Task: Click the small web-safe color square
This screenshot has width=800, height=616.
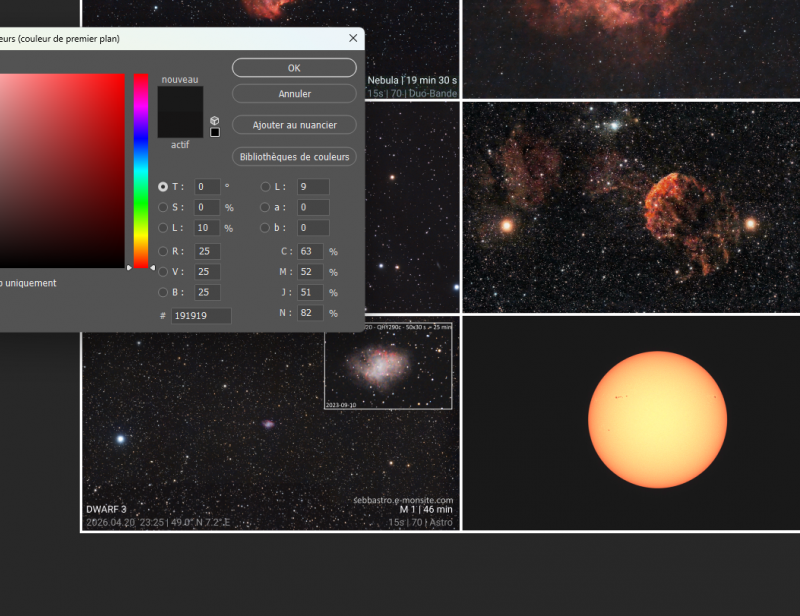Action: [215, 132]
